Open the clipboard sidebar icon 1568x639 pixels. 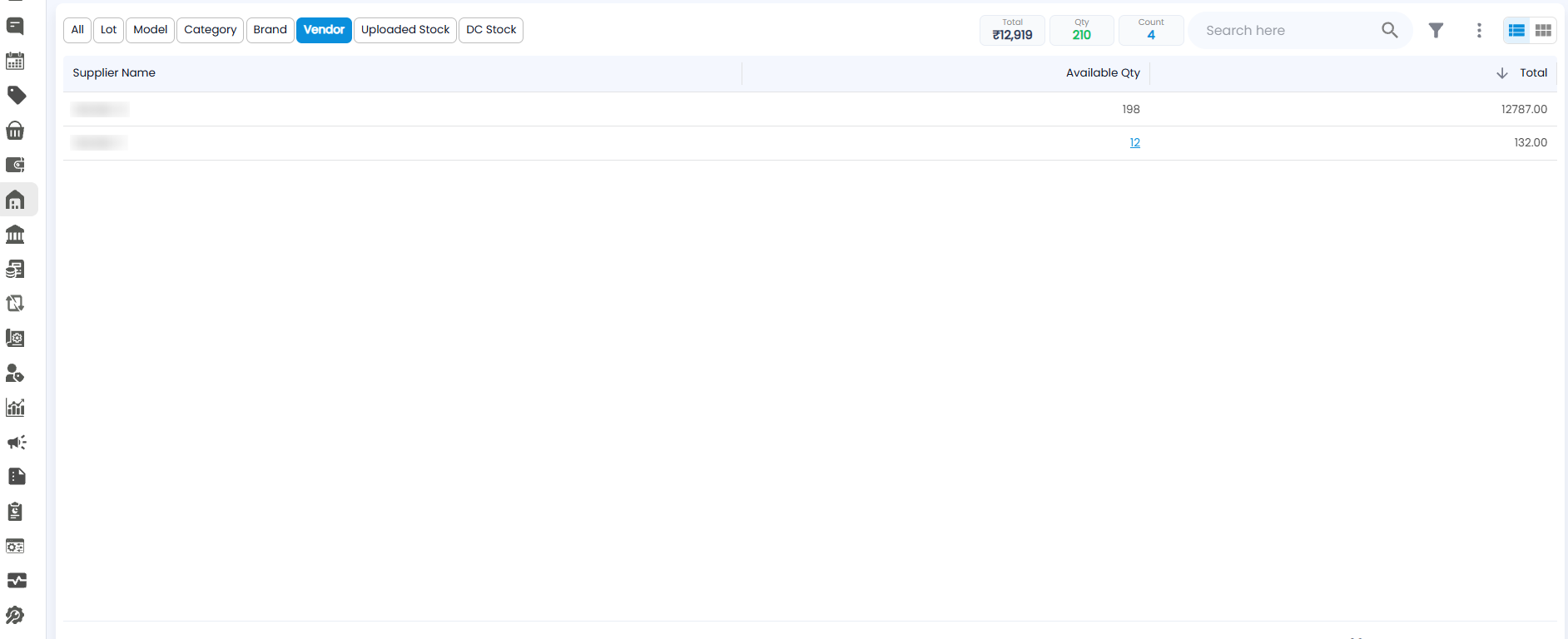pyautogui.click(x=15, y=512)
